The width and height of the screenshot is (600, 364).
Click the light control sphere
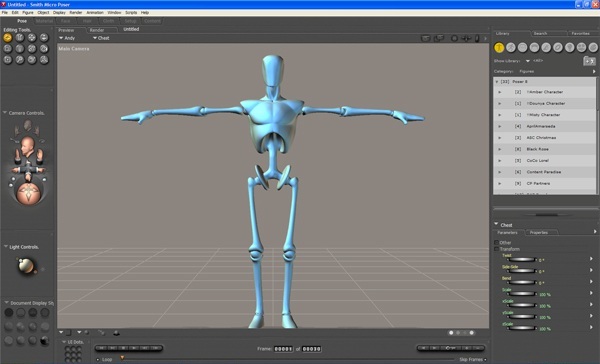point(26,266)
